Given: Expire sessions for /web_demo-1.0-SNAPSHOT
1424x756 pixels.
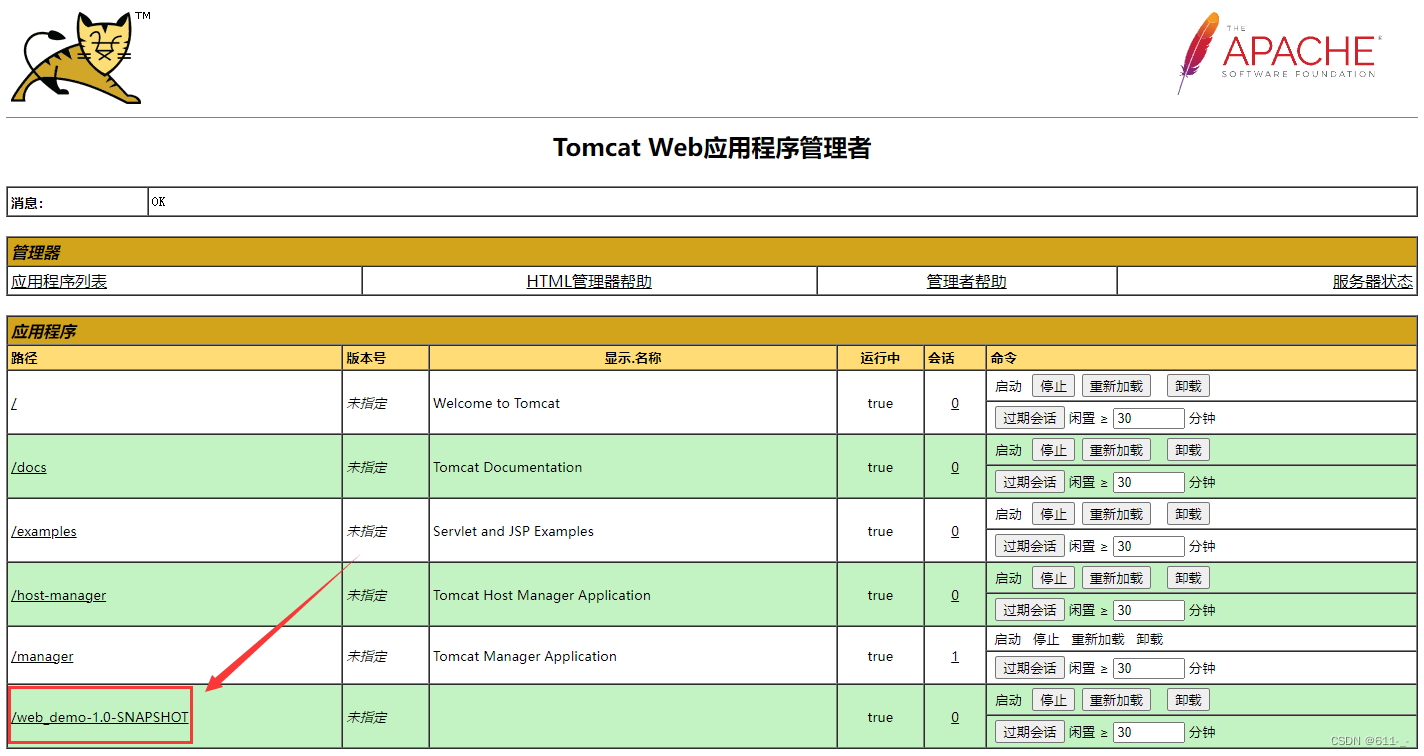Looking at the screenshot, I should click(x=1030, y=732).
